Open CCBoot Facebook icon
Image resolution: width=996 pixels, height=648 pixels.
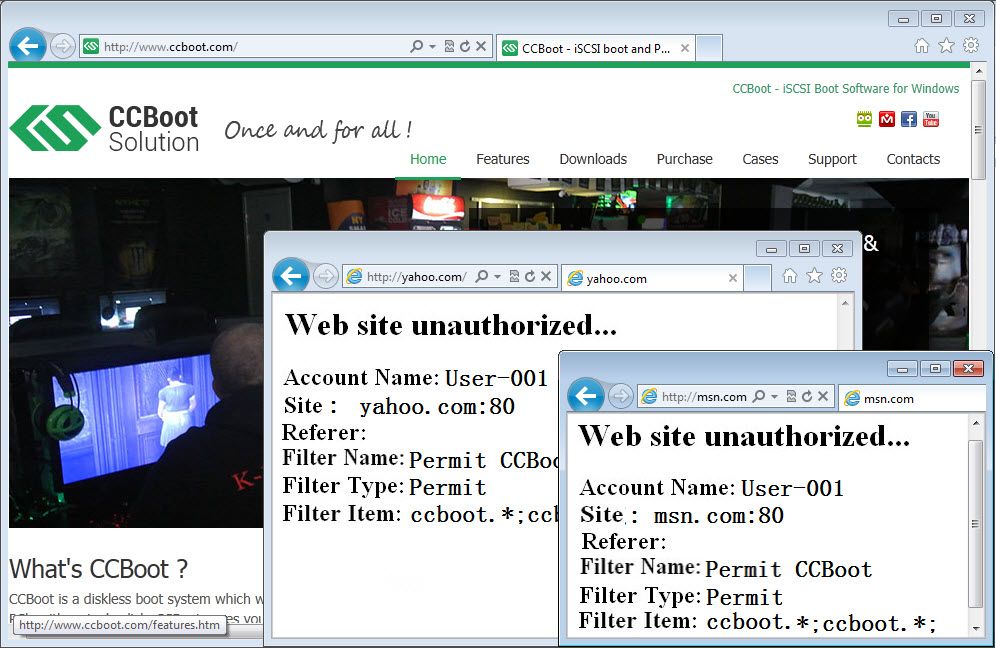coord(909,119)
